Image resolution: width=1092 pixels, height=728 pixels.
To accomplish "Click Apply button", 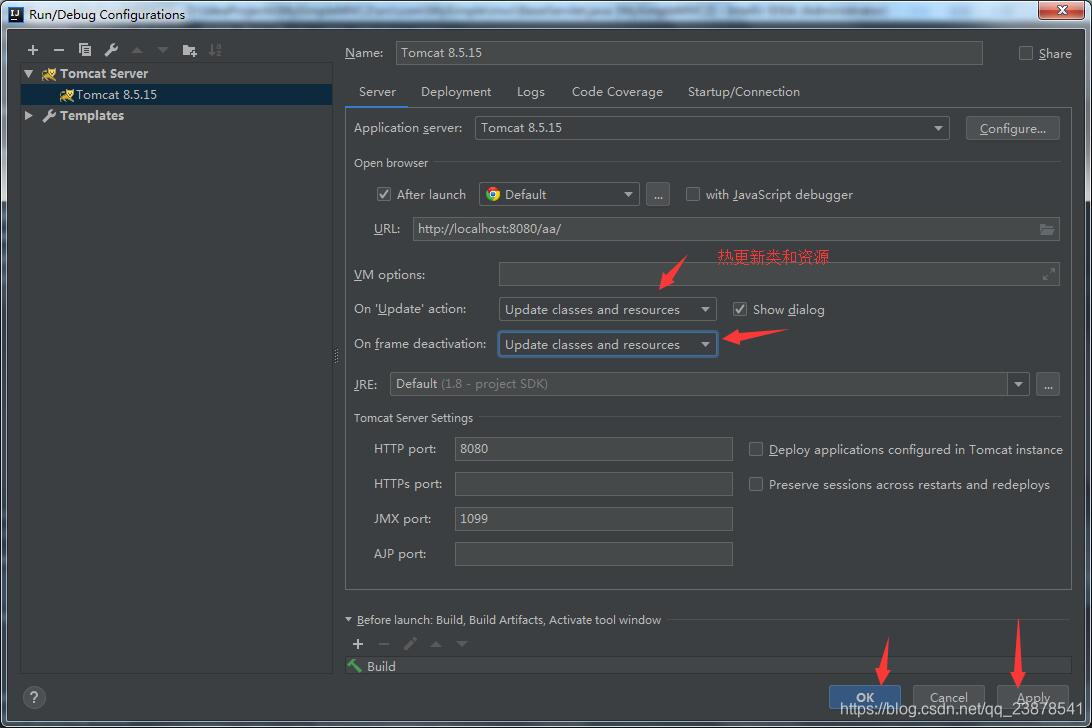I will pos(1033,697).
